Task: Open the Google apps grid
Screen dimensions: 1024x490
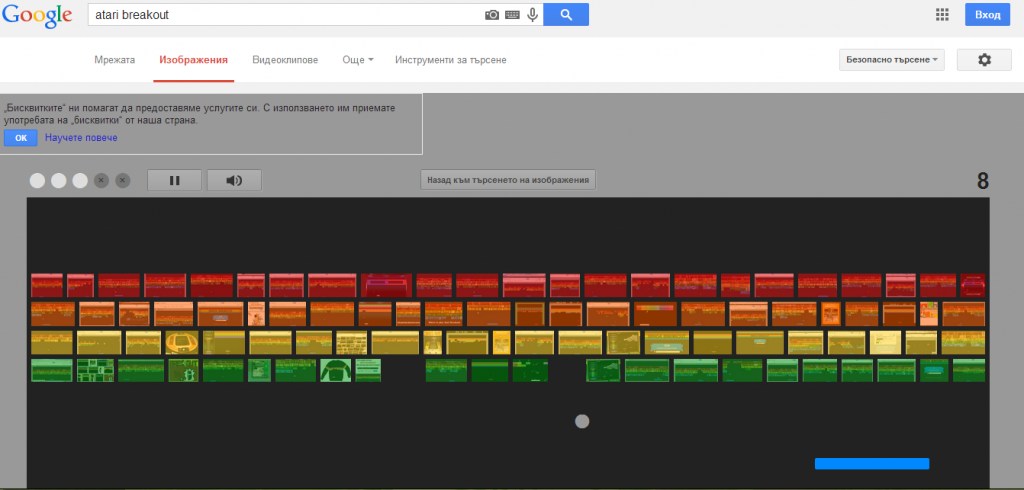Action: coord(942,14)
